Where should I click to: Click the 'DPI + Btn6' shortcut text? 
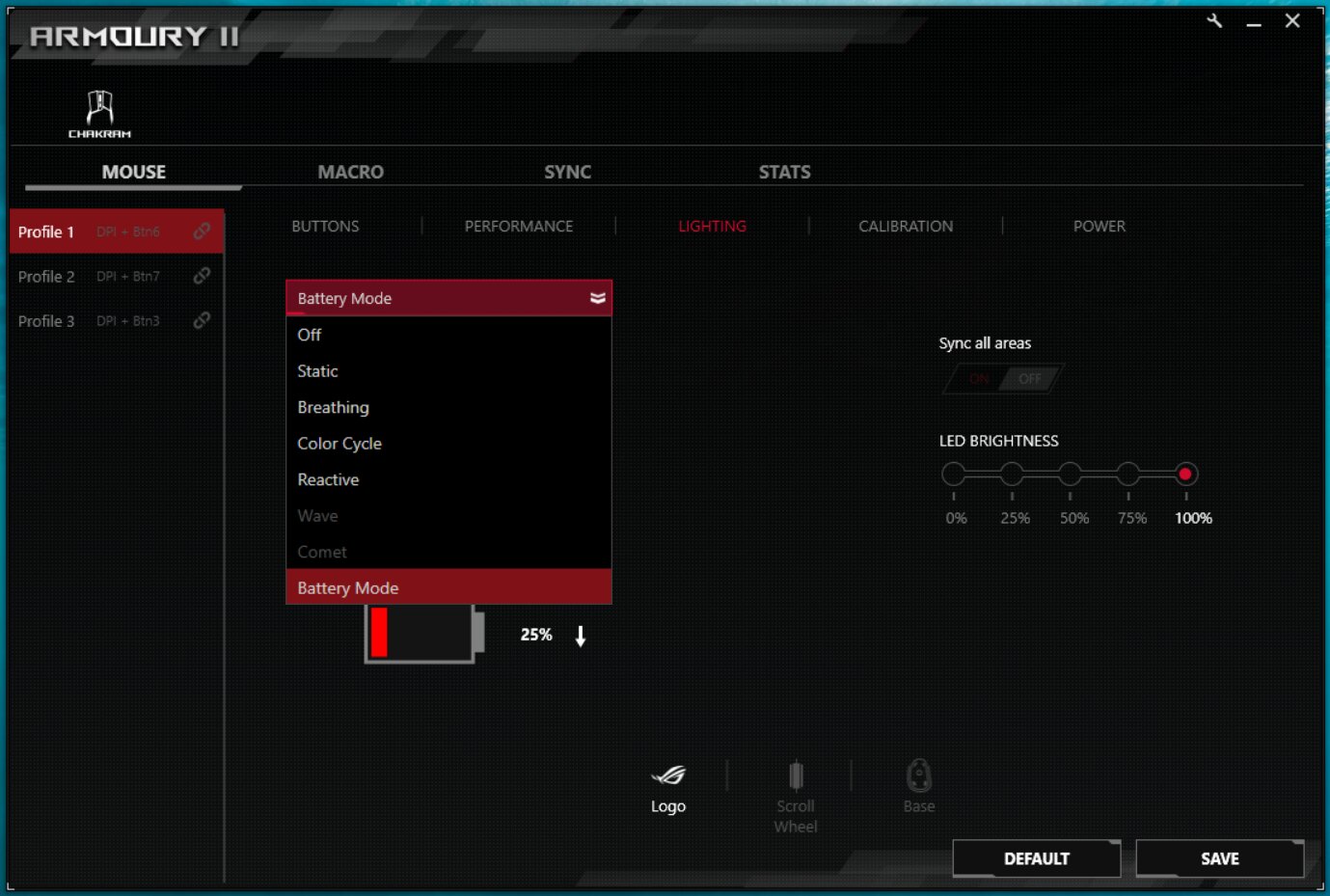pyautogui.click(x=128, y=231)
